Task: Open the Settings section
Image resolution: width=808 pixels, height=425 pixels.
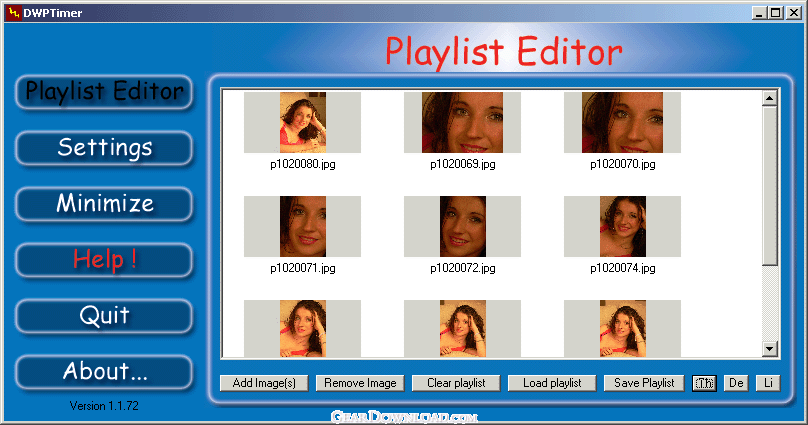Action: (x=104, y=148)
